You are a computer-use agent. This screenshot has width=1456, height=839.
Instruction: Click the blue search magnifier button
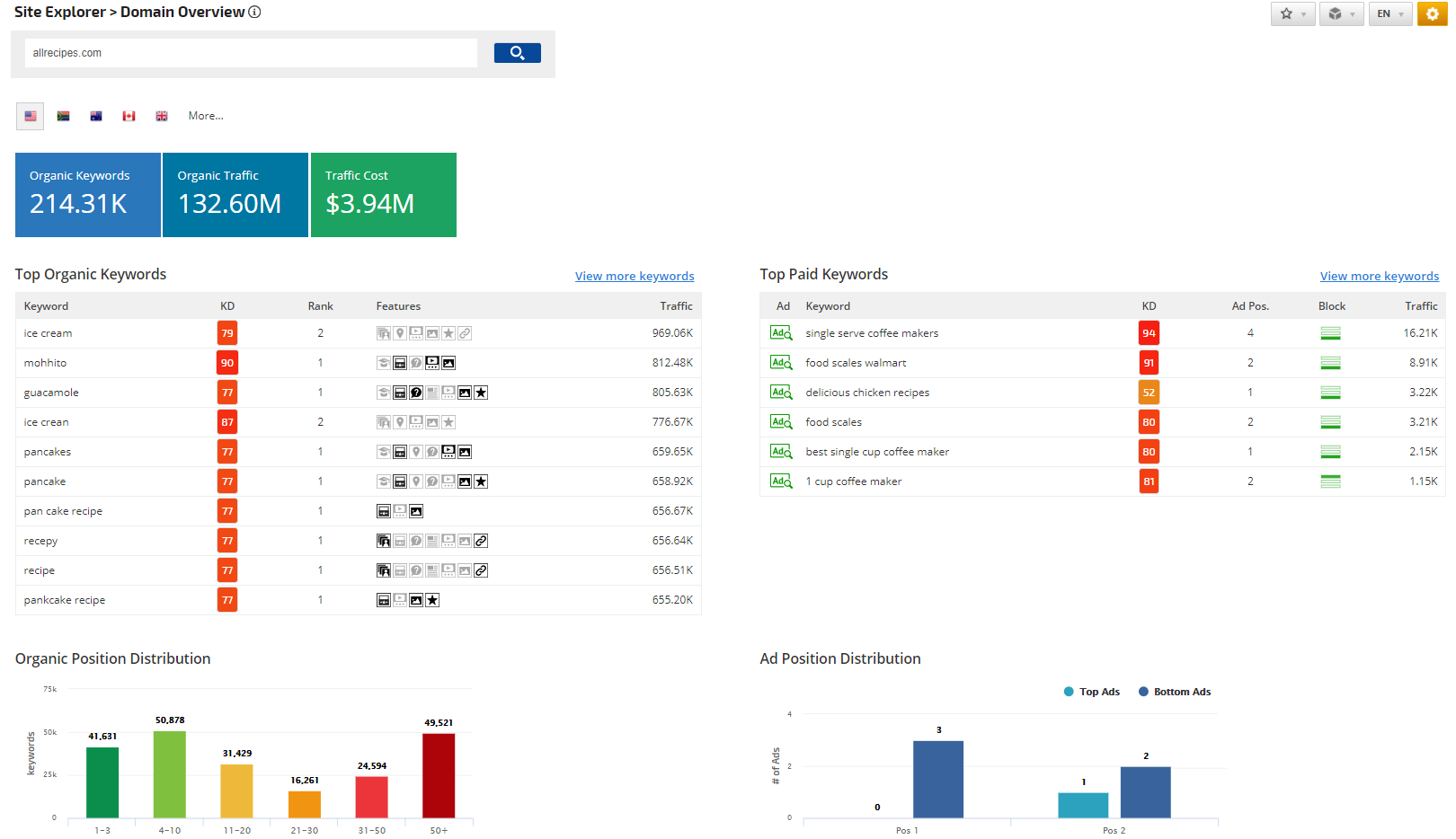[x=517, y=53]
